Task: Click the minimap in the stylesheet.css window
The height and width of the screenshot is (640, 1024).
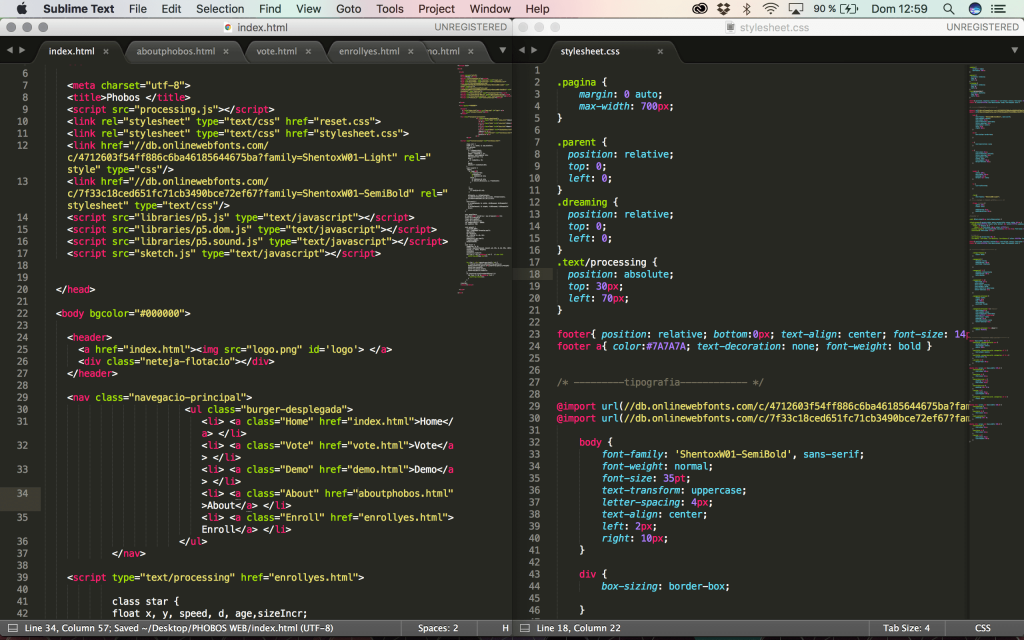Action: 995,255
